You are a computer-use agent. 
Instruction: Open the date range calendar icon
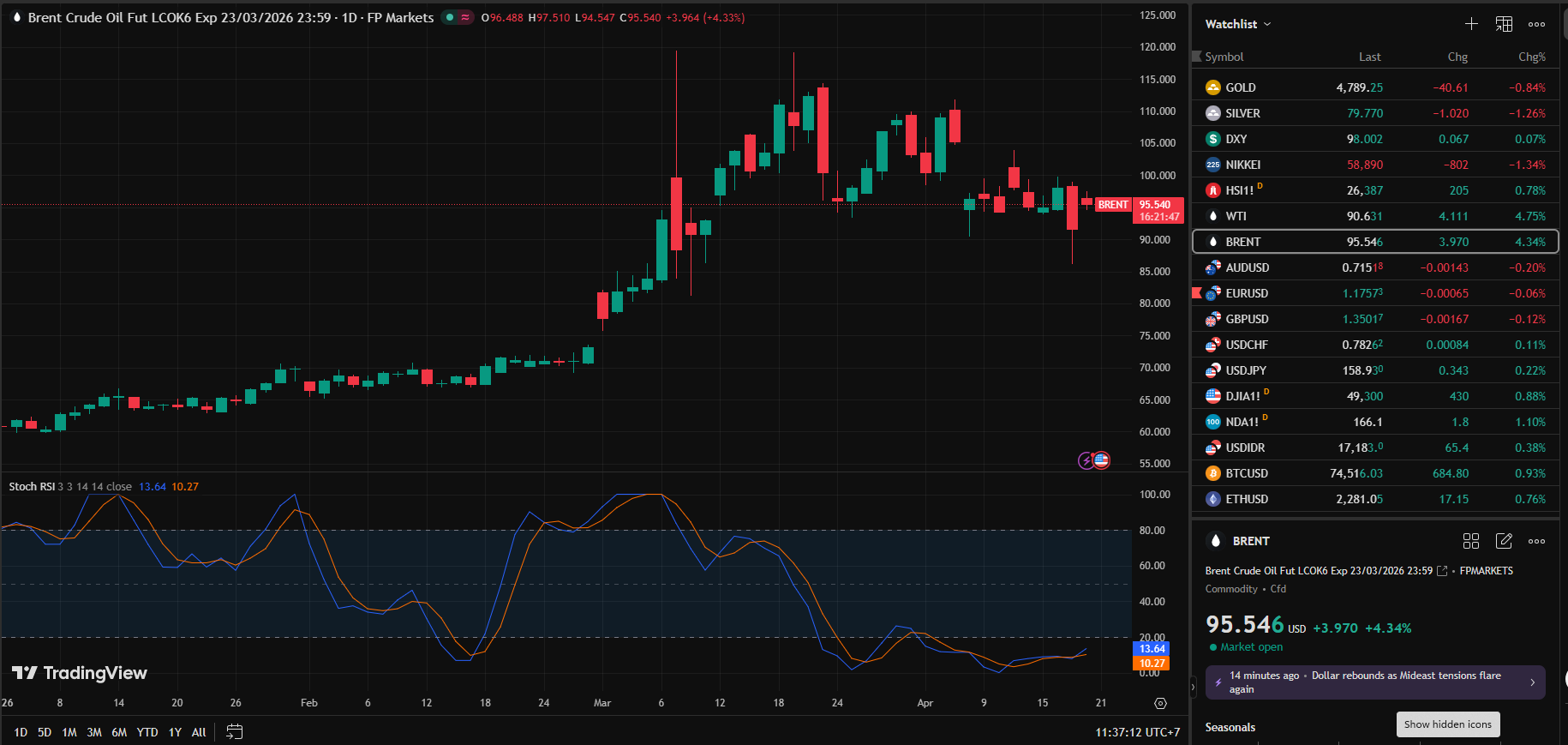234,732
